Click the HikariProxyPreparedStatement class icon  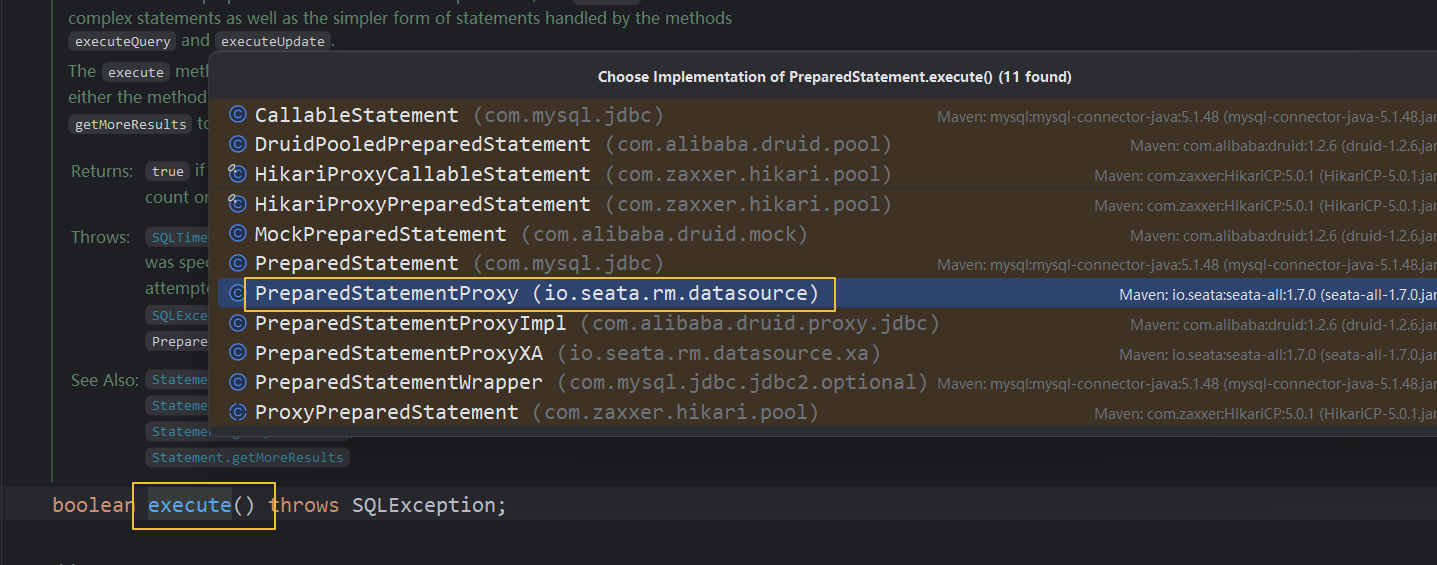coord(237,204)
